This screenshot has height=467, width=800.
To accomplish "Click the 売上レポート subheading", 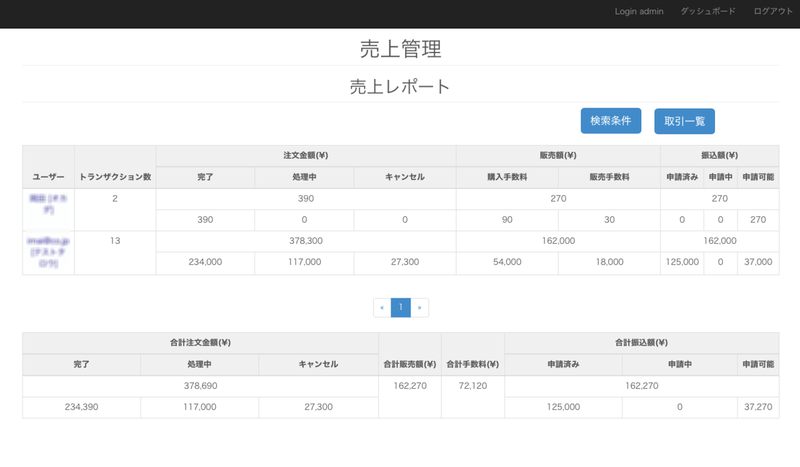I will click(x=400, y=87).
